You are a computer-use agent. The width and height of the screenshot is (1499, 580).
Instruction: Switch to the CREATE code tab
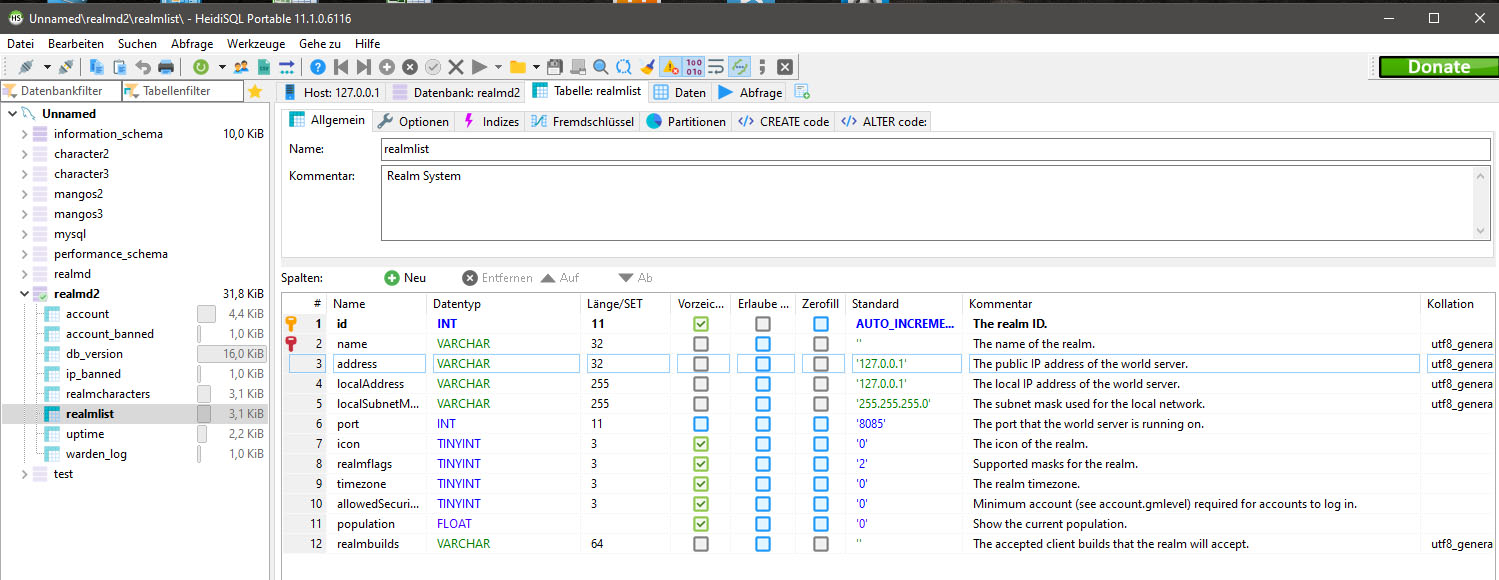(x=783, y=121)
